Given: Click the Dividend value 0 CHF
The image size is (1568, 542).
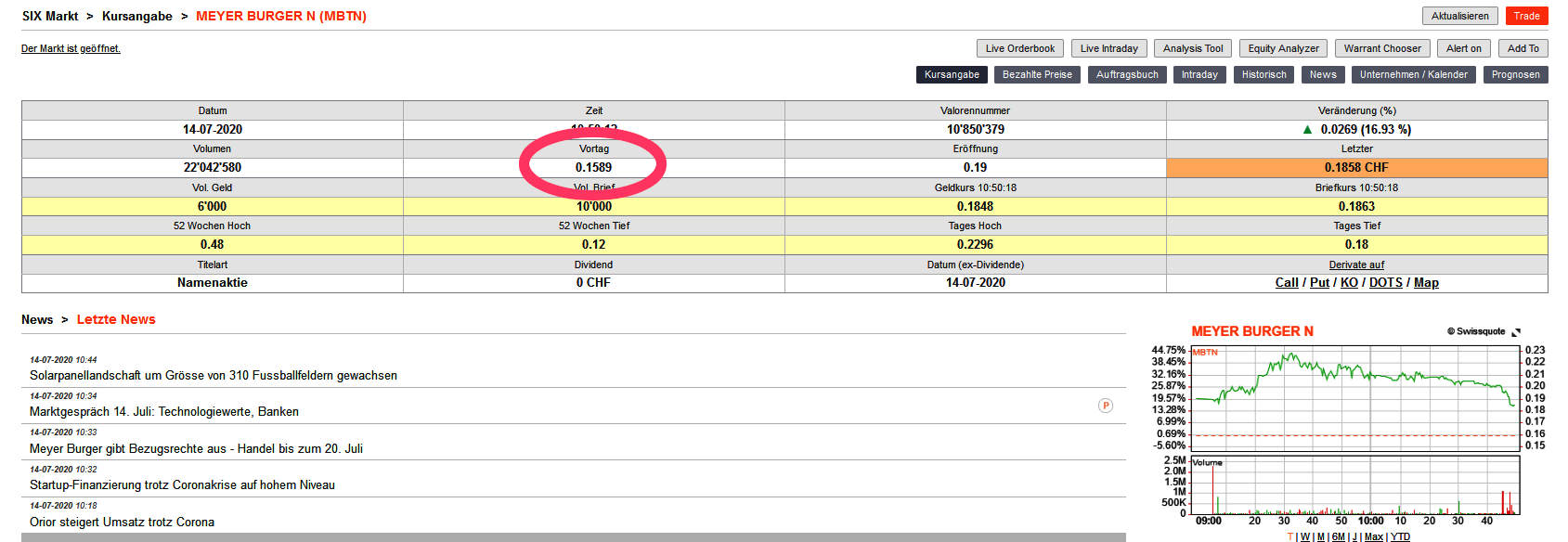Looking at the screenshot, I should click(594, 283).
